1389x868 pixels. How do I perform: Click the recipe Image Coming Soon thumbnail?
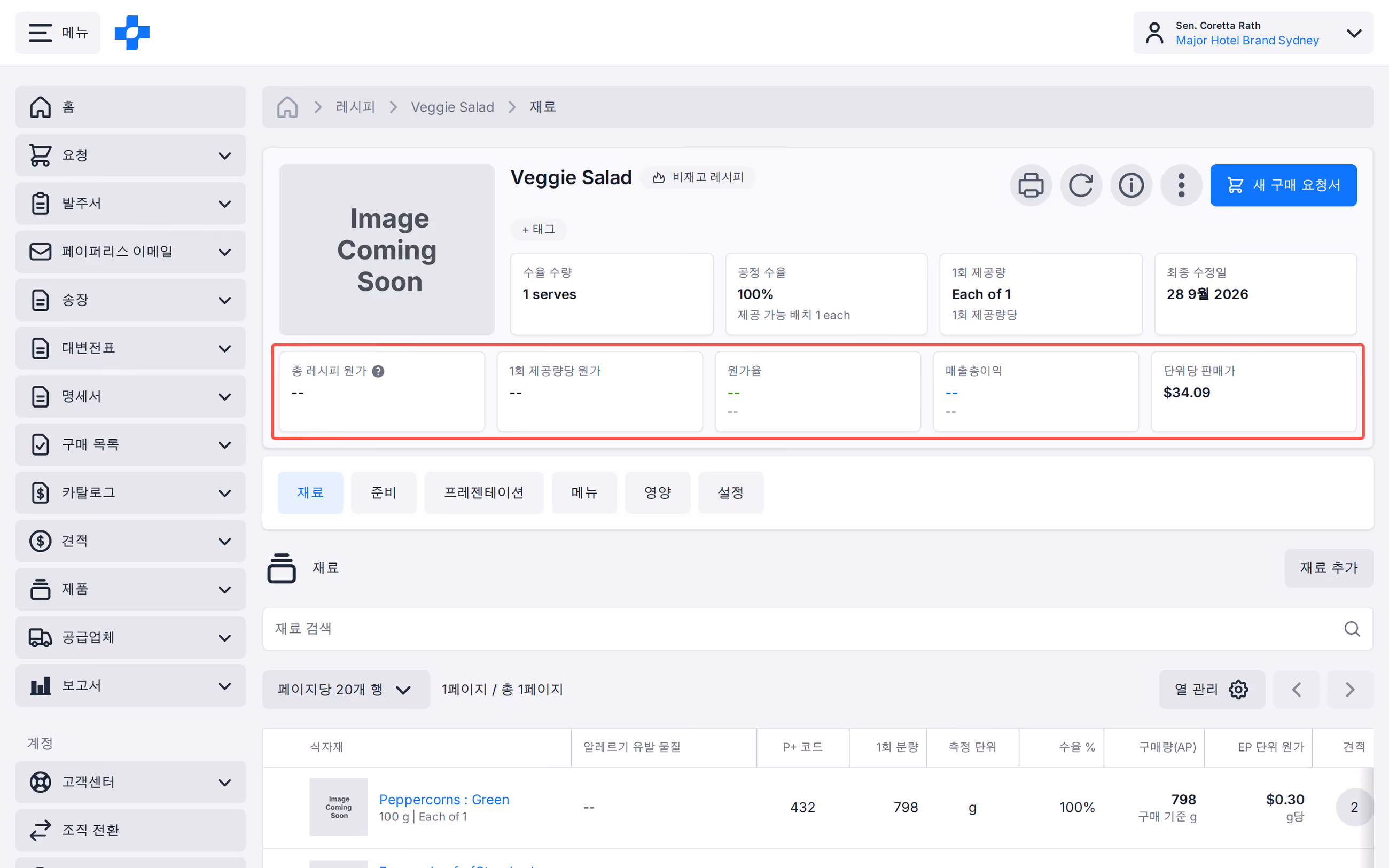tap(387, 250)
